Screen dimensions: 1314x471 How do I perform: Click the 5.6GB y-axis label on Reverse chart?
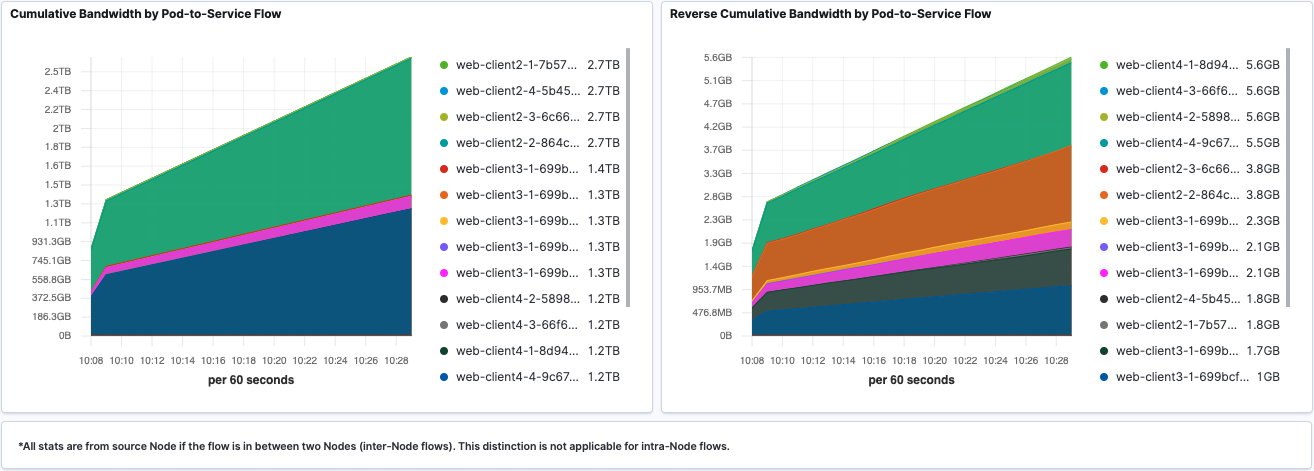tap(718, 57)
